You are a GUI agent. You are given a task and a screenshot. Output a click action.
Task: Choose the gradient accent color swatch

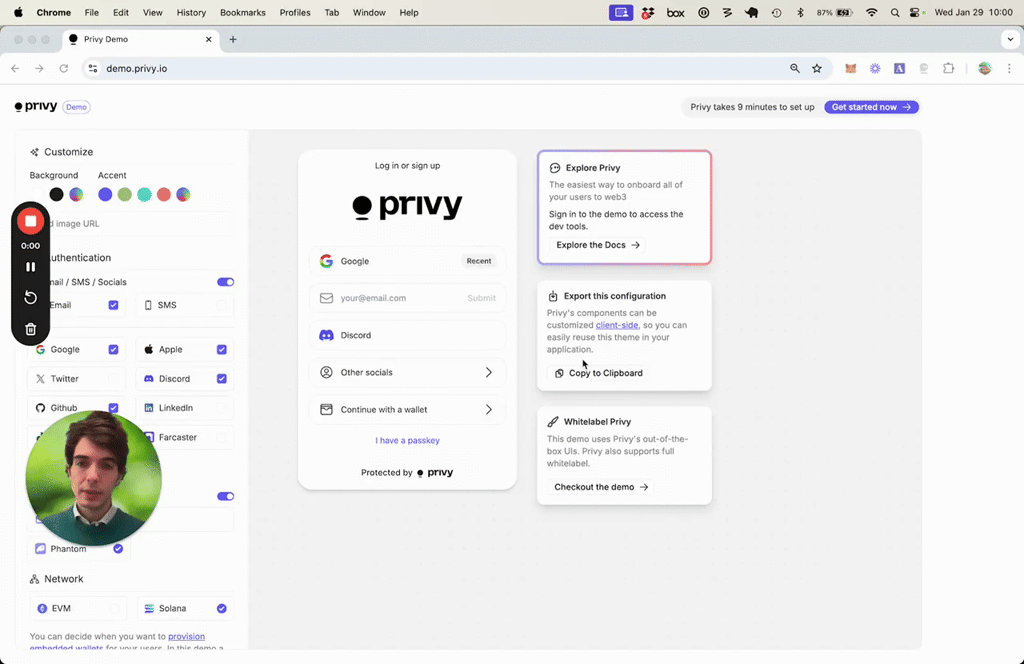coord(184,195)
